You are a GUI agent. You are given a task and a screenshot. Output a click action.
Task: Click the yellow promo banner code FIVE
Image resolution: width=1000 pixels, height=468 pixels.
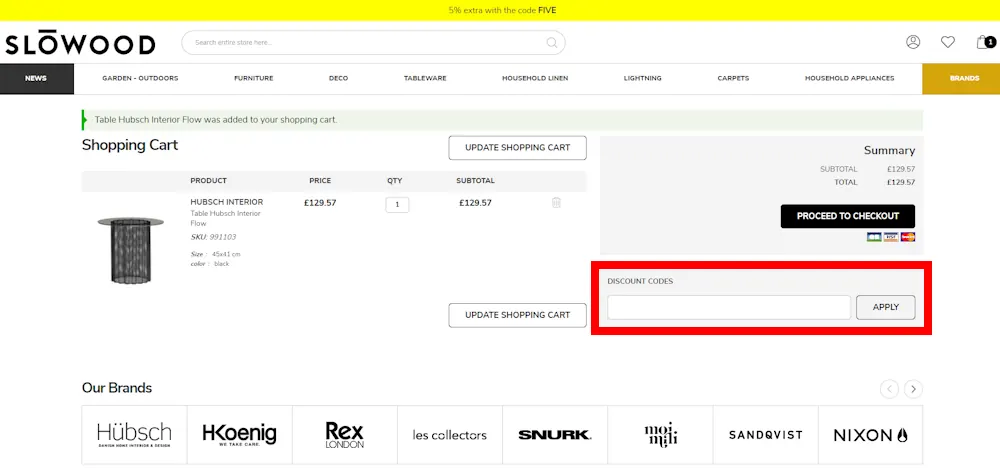[x=547, y=10]
